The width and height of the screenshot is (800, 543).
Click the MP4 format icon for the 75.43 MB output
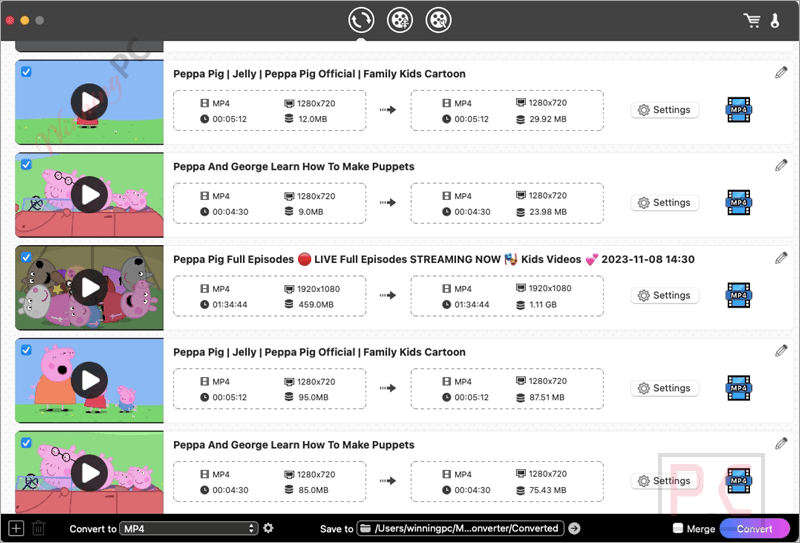pyautogui.click(x=738, y=481)
